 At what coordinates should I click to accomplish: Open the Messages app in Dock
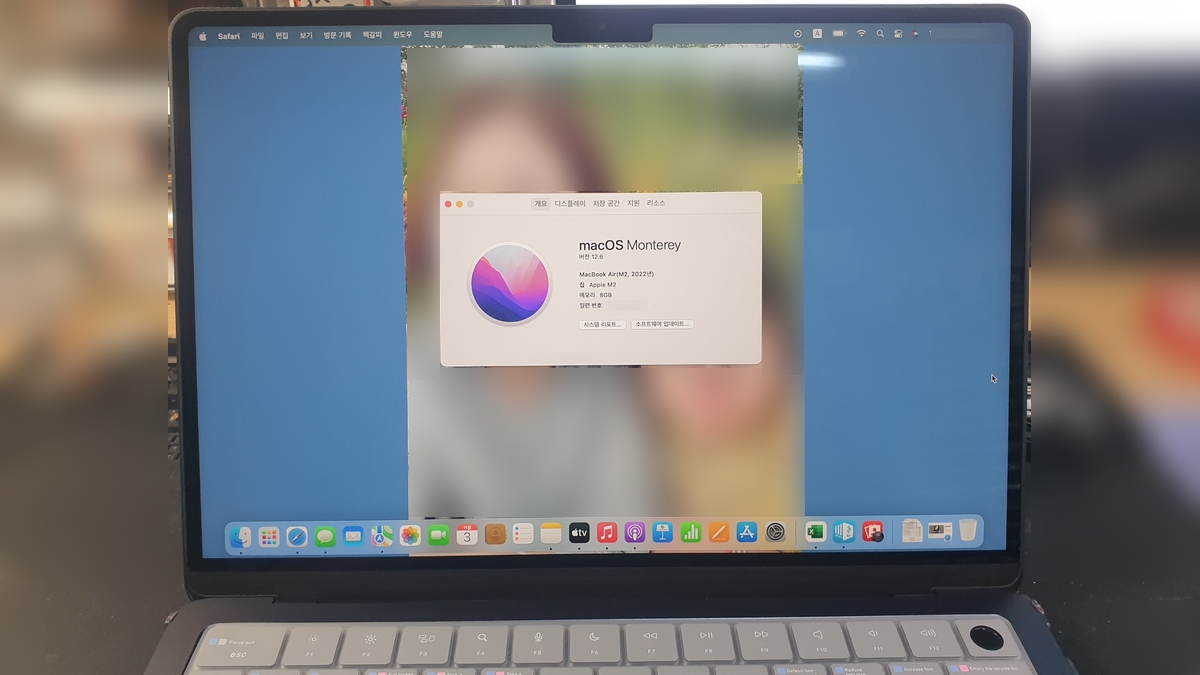325,537
